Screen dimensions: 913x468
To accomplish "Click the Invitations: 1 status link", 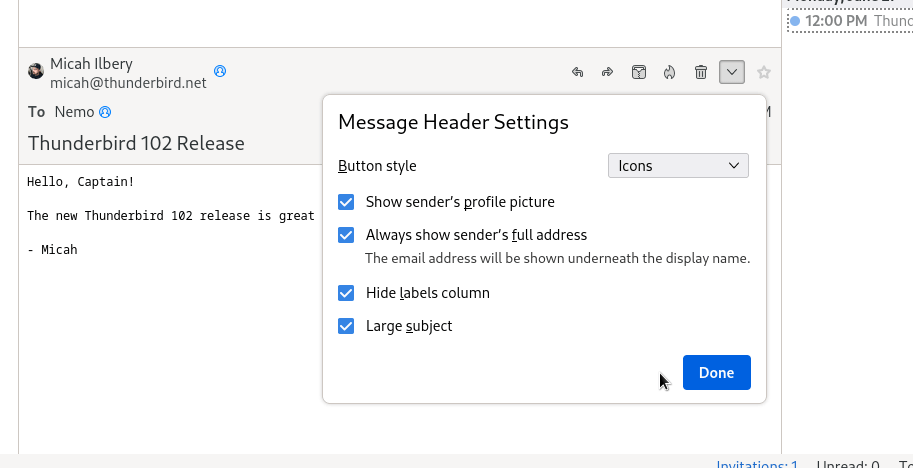I will (x=756, y=464).
